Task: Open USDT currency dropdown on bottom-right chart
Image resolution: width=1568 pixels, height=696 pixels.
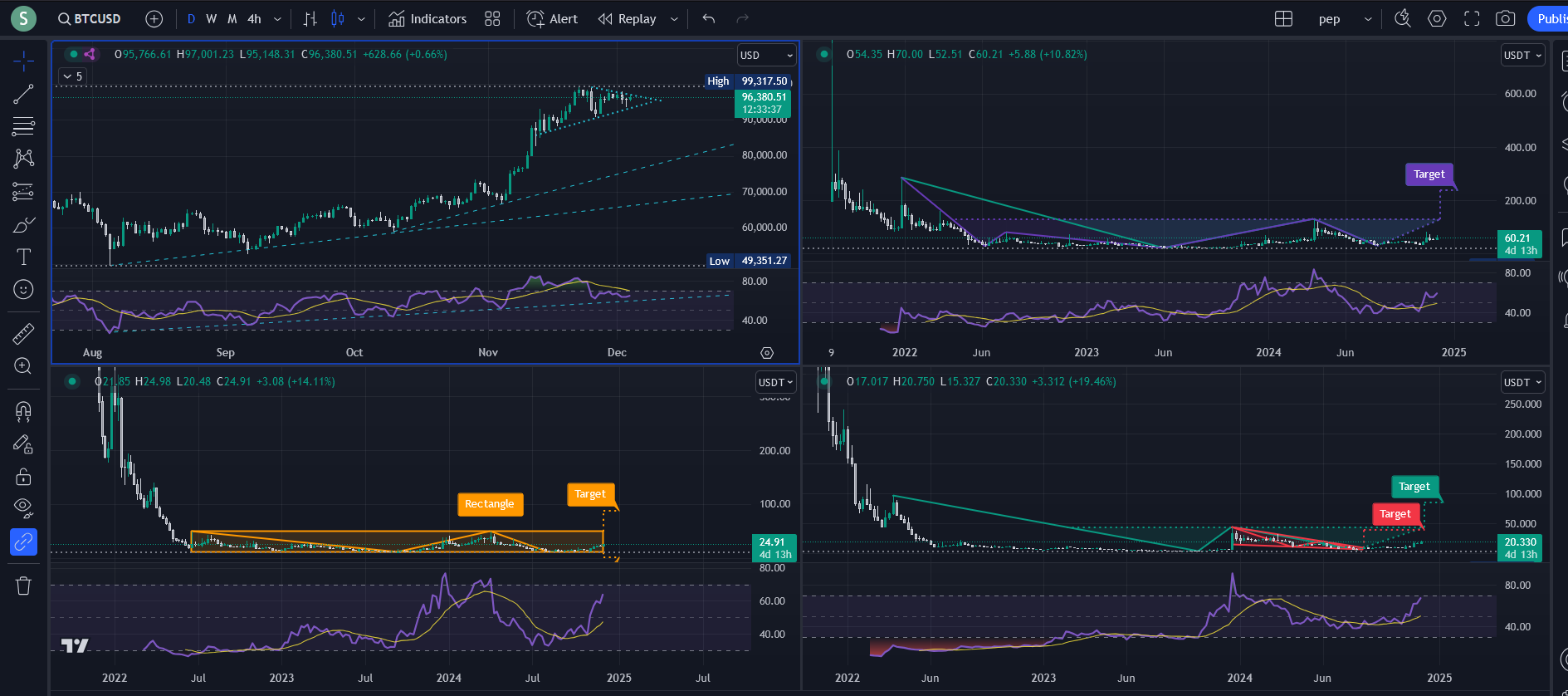Action: [x=1522, y=382]
